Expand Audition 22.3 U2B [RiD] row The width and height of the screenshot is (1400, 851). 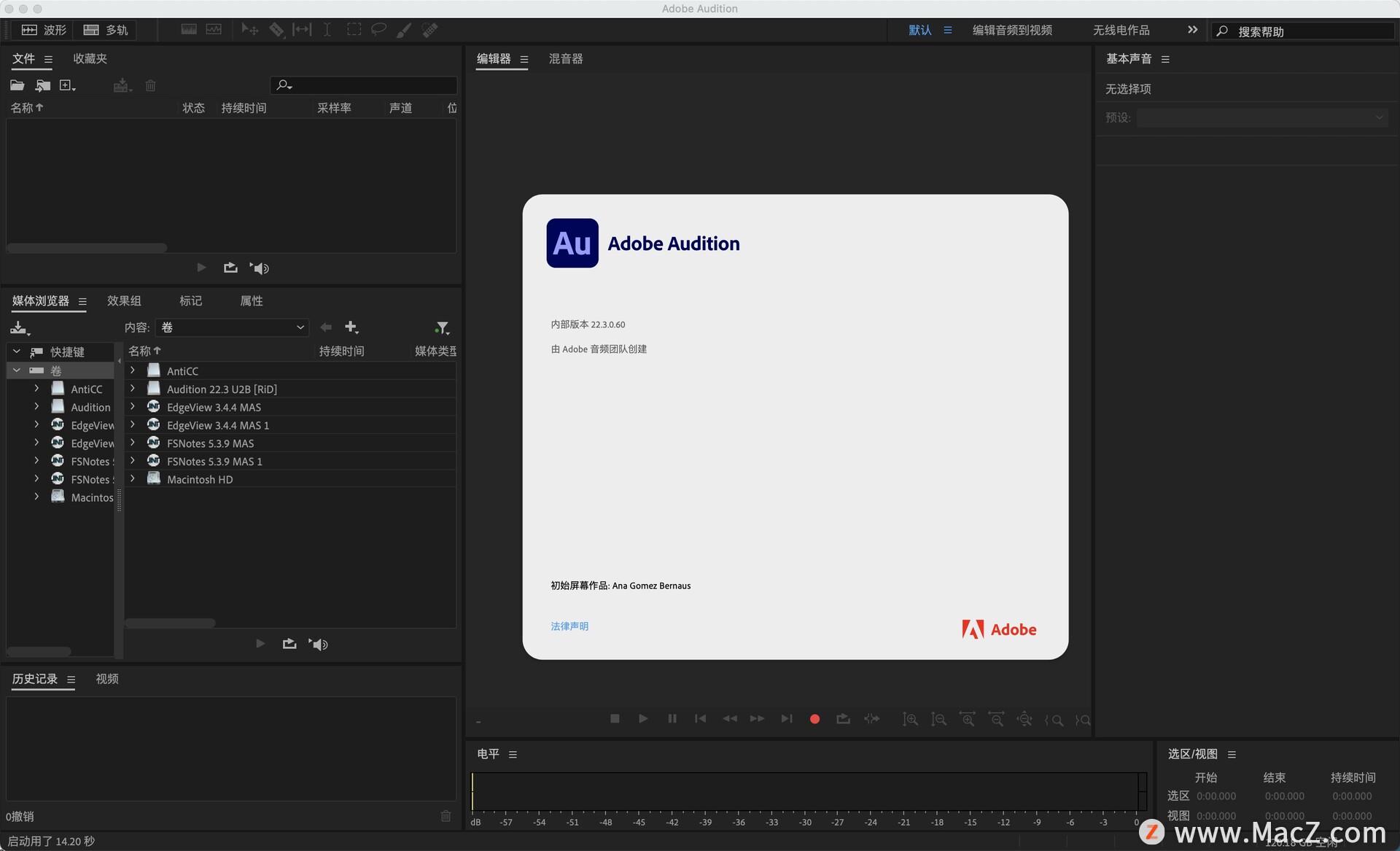pyautogui.click(x=133, y=389)
